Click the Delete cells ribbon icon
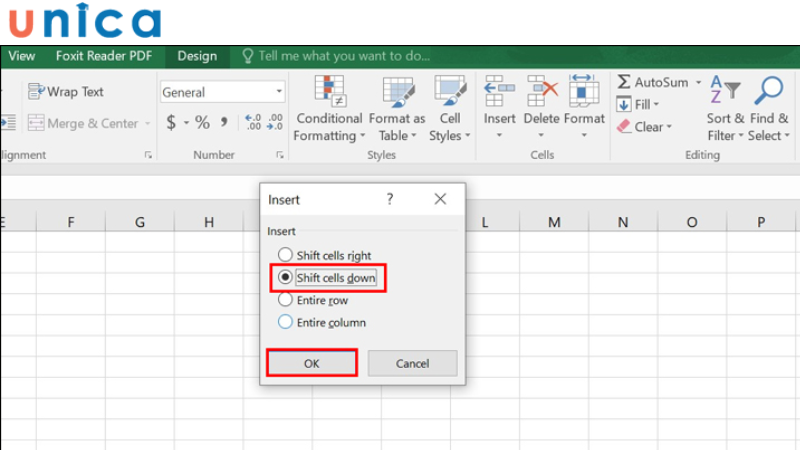The width and height of the screenshot is (800, 450). click(x=542, y=90)
